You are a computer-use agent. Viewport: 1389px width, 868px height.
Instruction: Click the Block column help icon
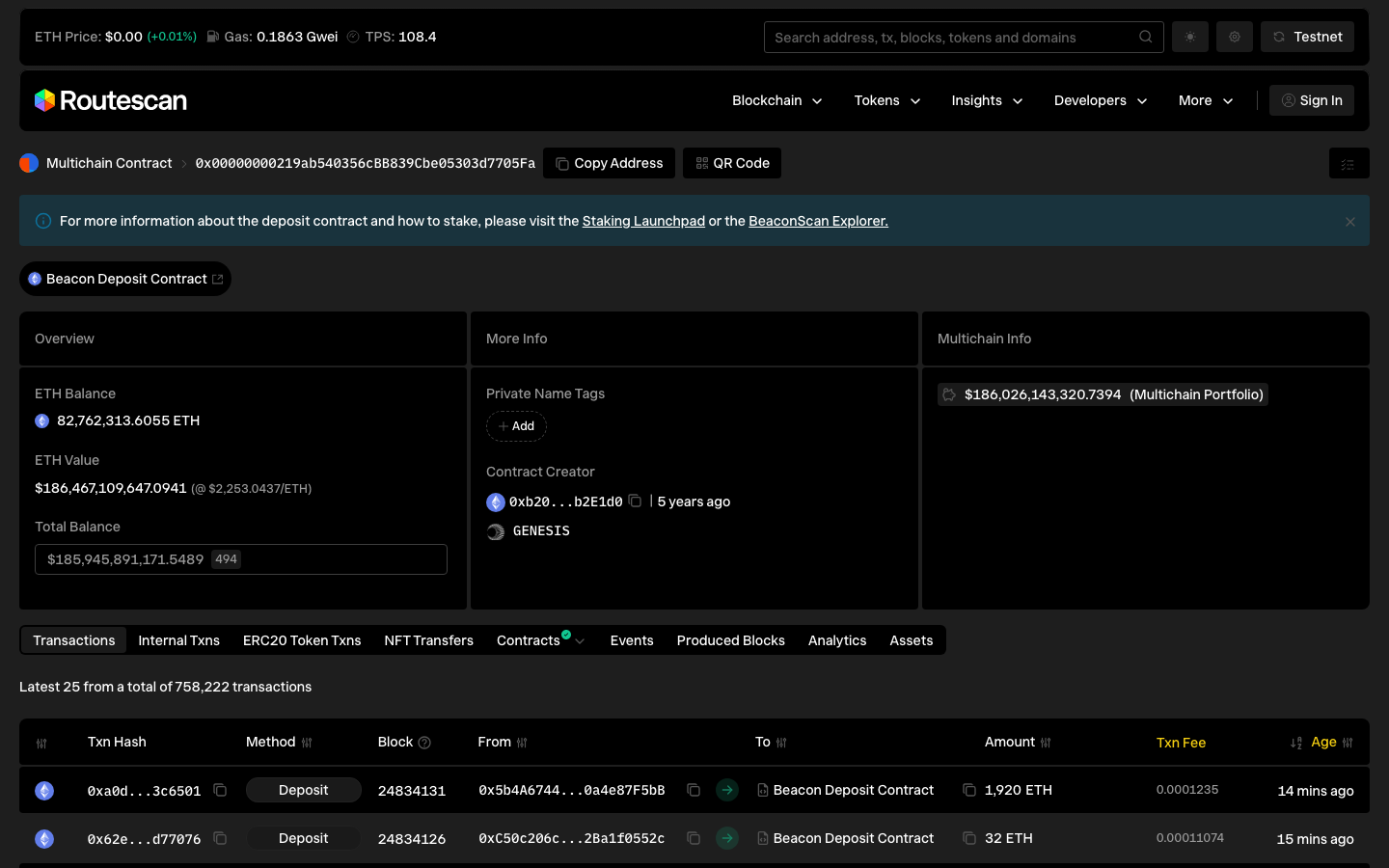coord(424,743)
